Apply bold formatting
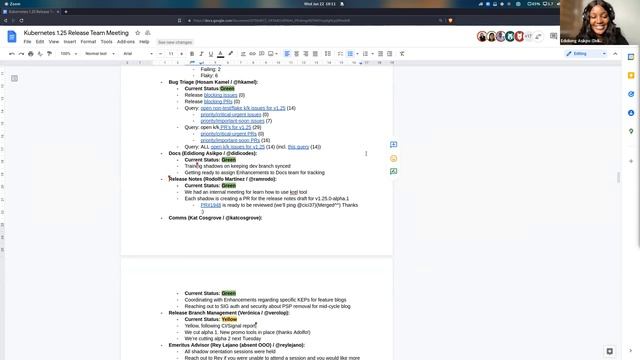Viewport: 640px width, 360px height. (x=192, y=54)
